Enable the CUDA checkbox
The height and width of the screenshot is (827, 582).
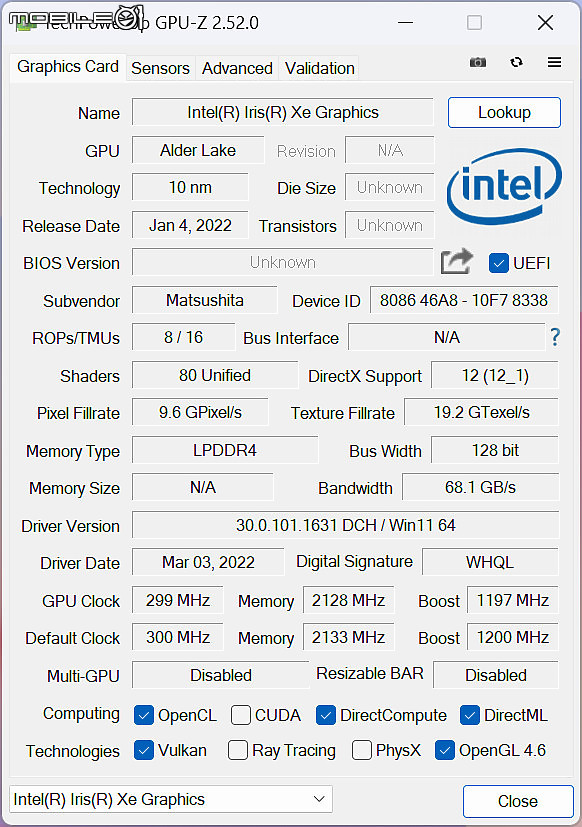point(241,715)
